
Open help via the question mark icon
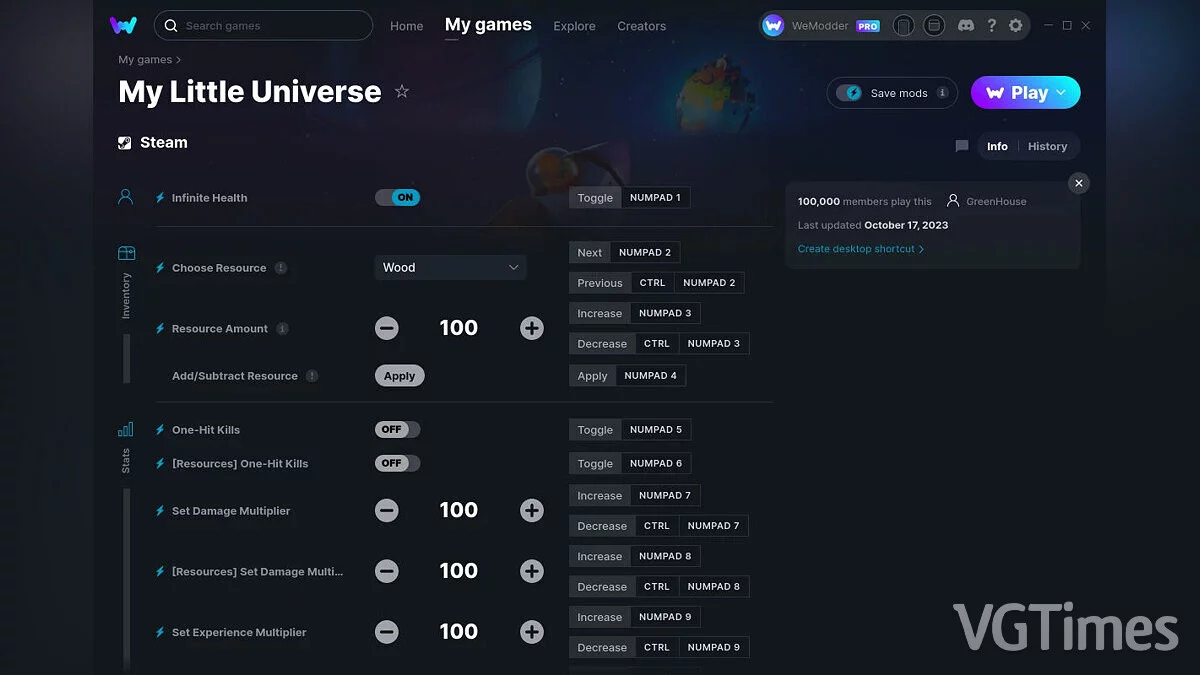[991, 25]
